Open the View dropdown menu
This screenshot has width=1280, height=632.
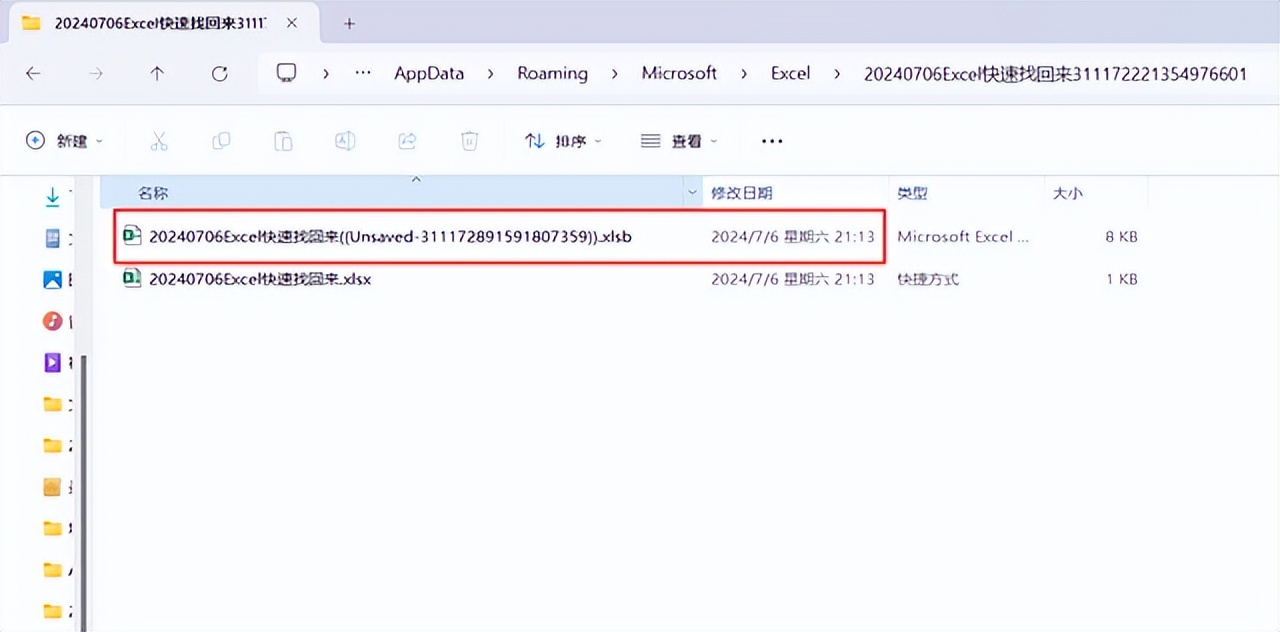[x=679, y=141]
